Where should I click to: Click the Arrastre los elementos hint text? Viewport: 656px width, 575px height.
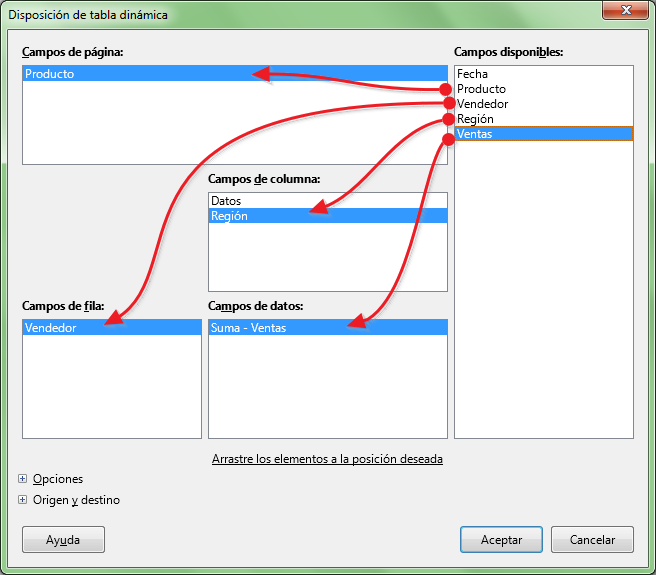[327, 459]
